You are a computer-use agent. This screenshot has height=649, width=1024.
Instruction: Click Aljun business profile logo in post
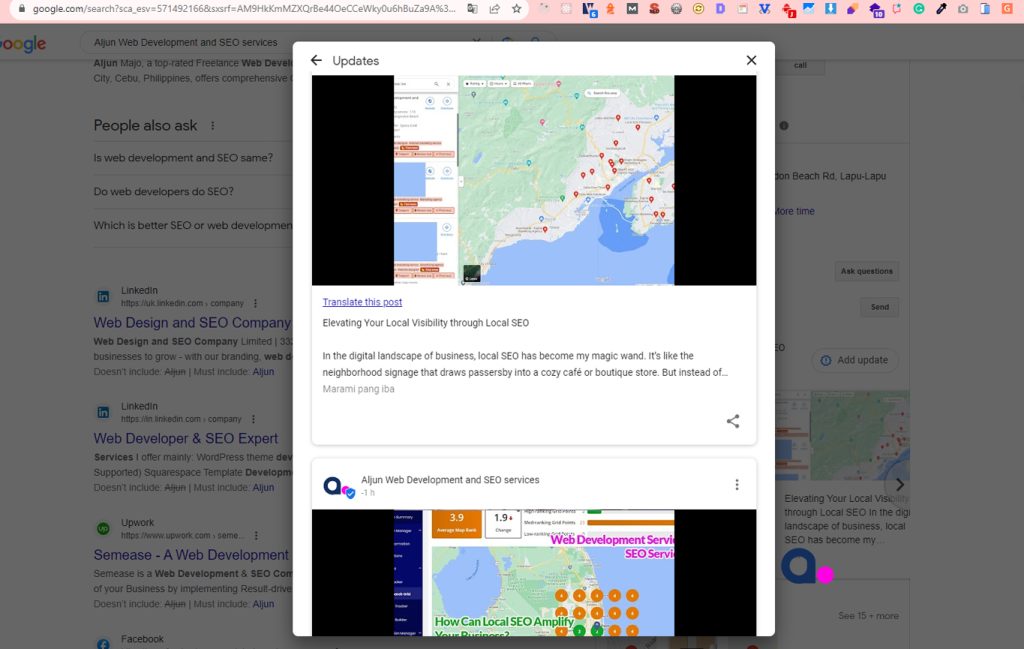pyautogui.click(x=339, y=486)
